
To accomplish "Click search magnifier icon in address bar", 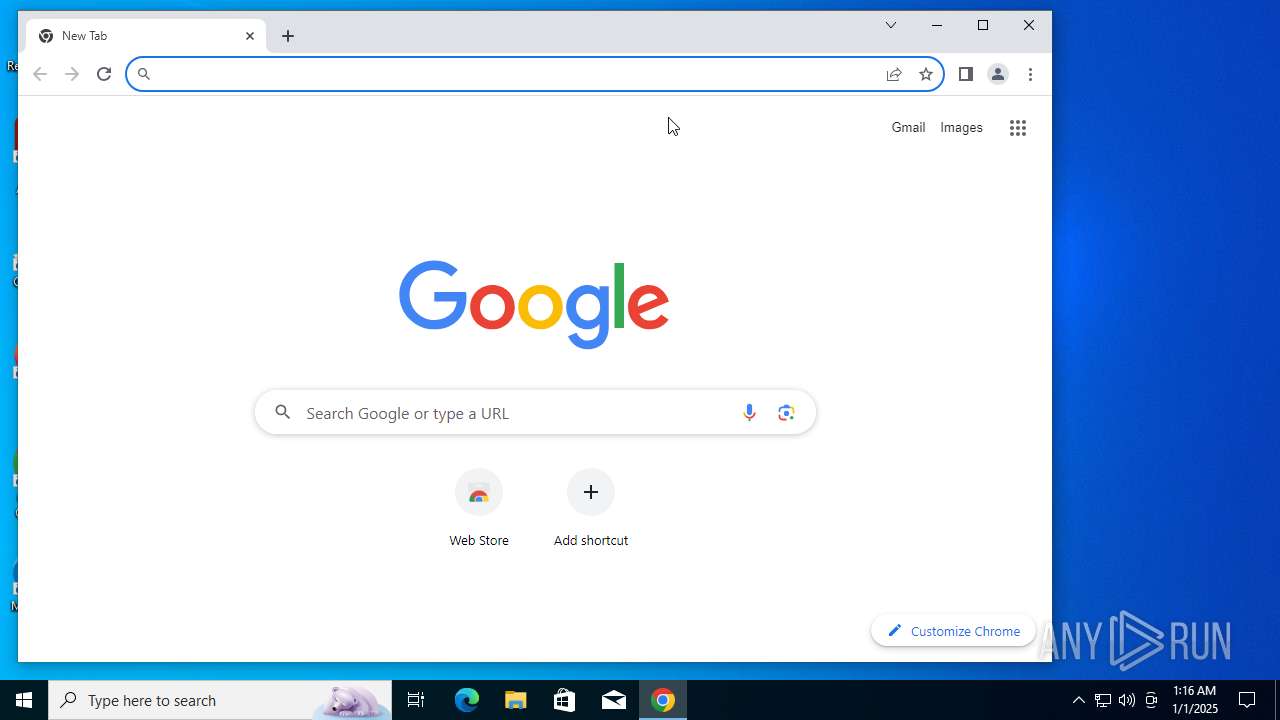I will point(143,74).
